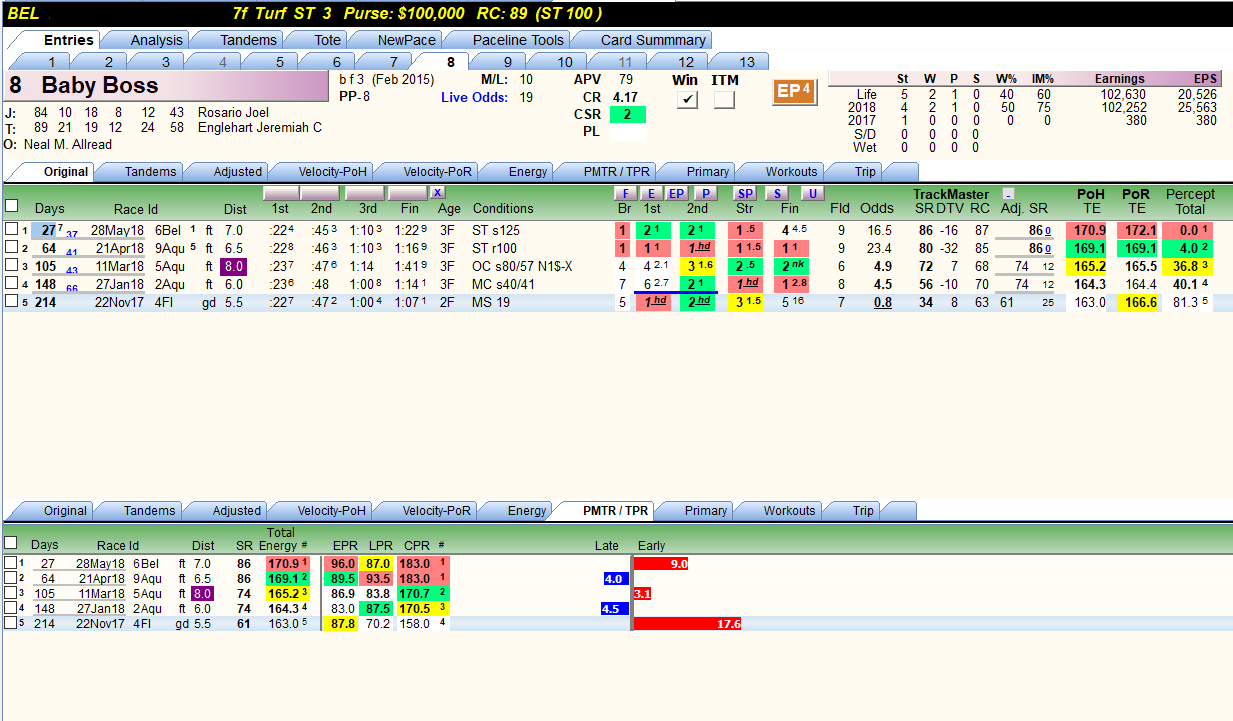1233x721 pixels.
Task: Click the OC s80/57 N1$-X conditions cell
Action: click(521, 266)
